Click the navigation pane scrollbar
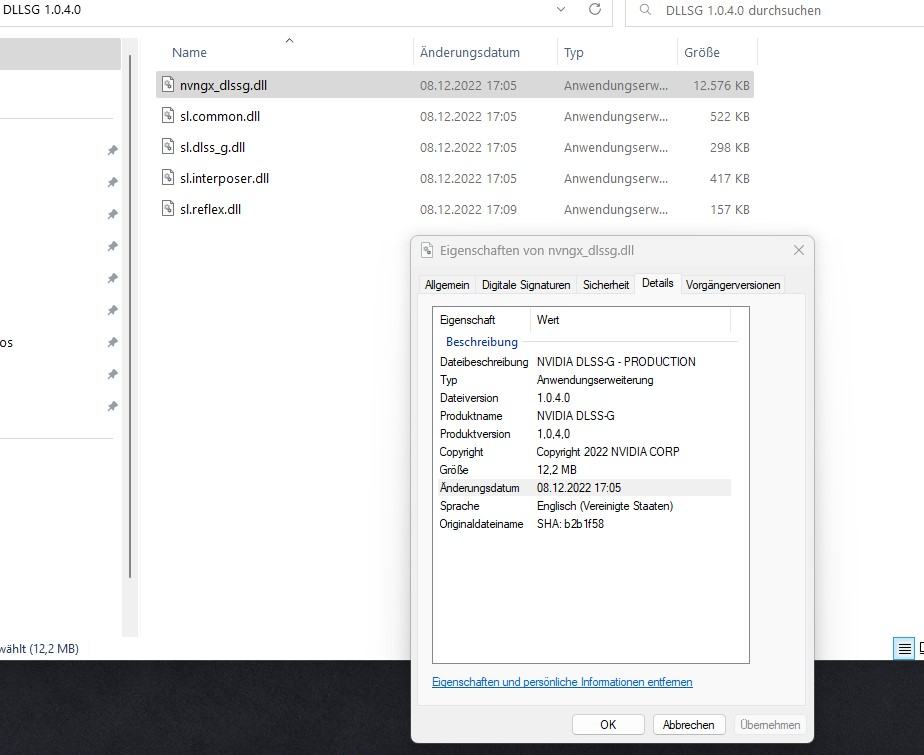The image size is (924, 755). point(130,316)
